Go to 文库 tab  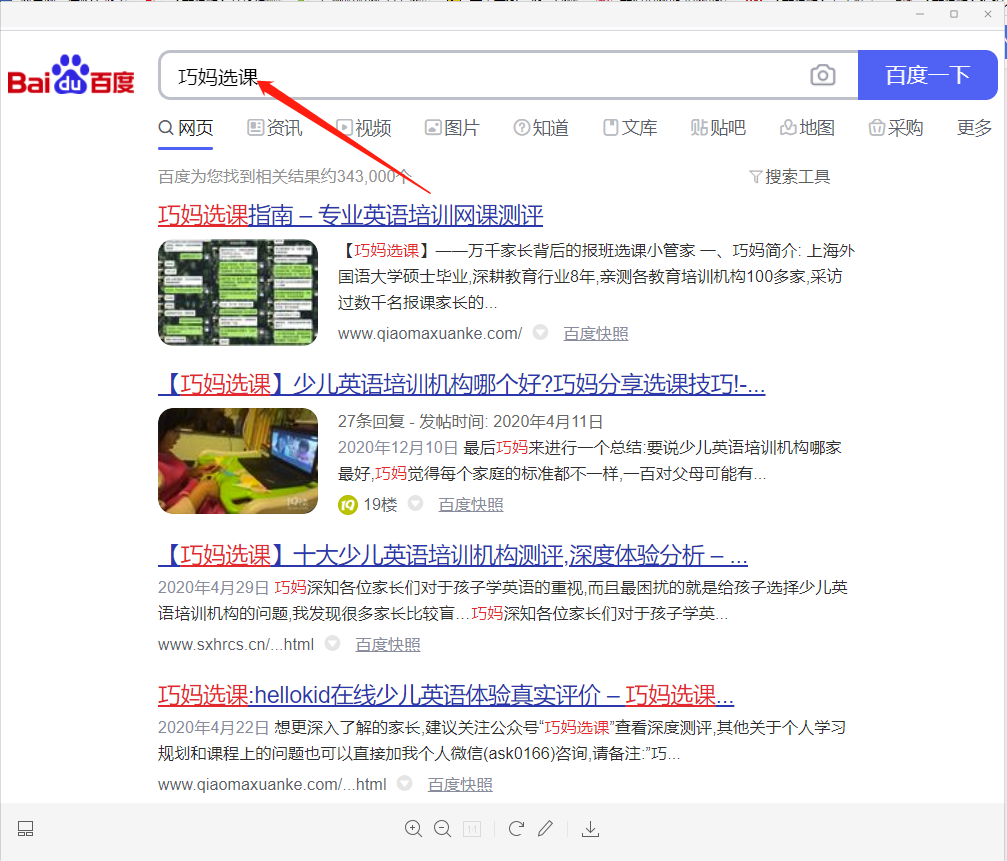(x=630, y=128)
